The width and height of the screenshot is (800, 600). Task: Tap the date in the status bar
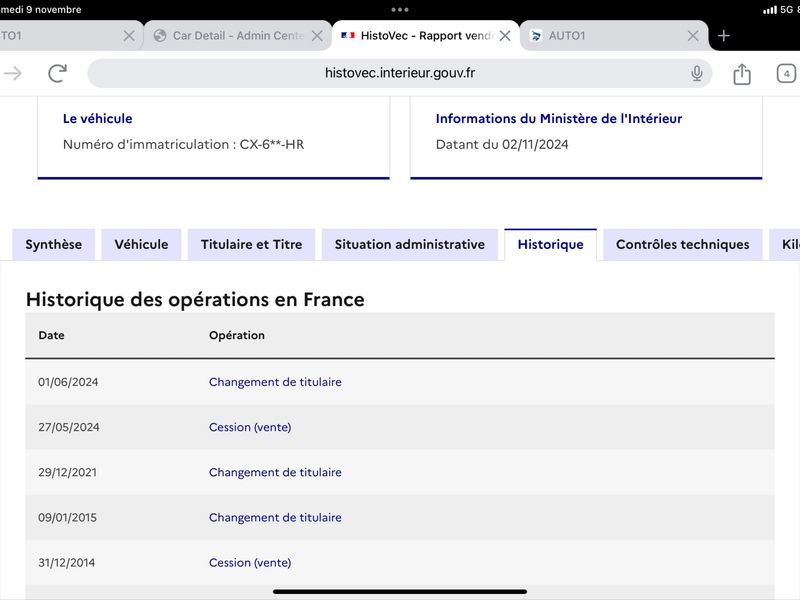41,10
